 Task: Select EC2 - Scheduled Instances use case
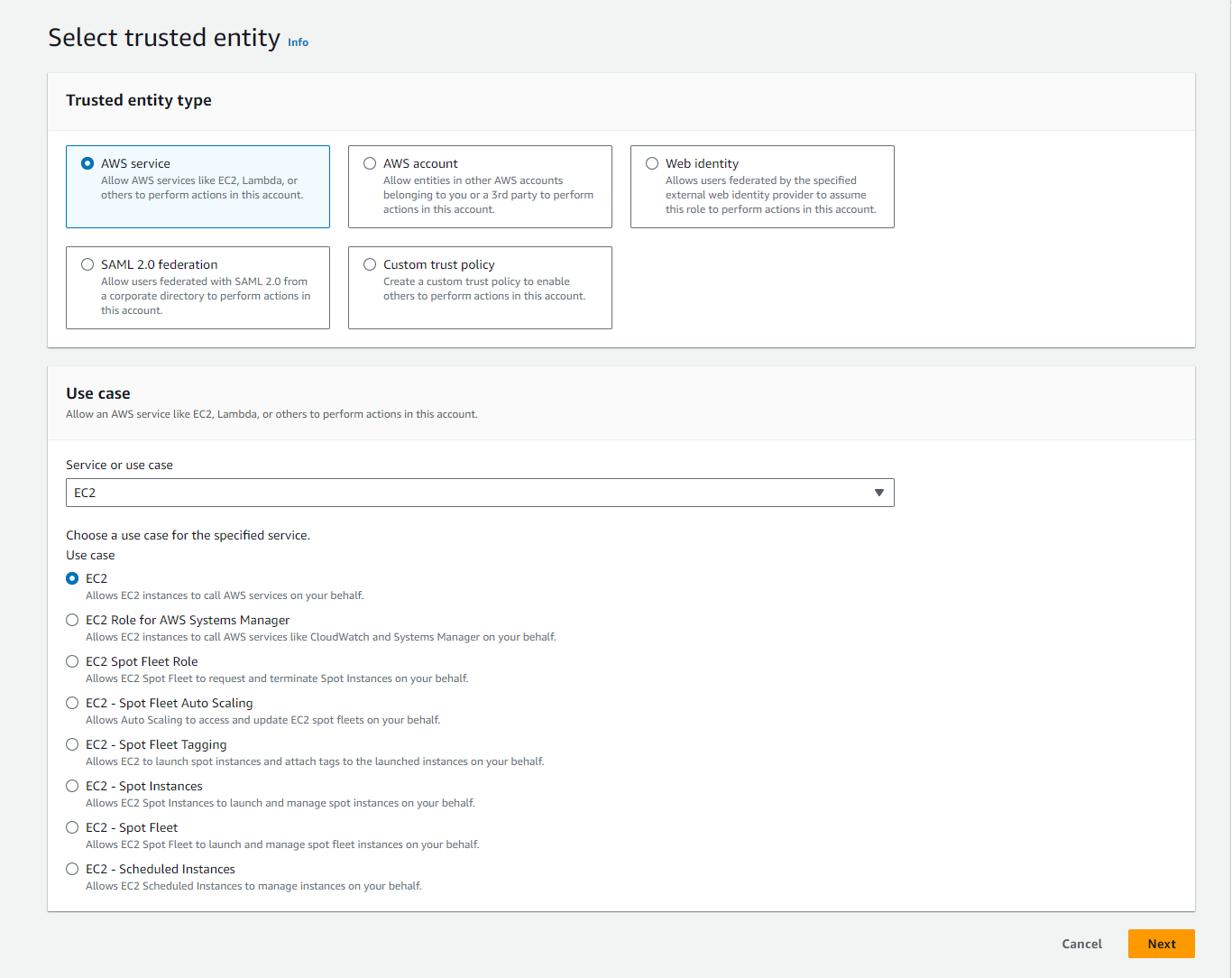(72, 869)
